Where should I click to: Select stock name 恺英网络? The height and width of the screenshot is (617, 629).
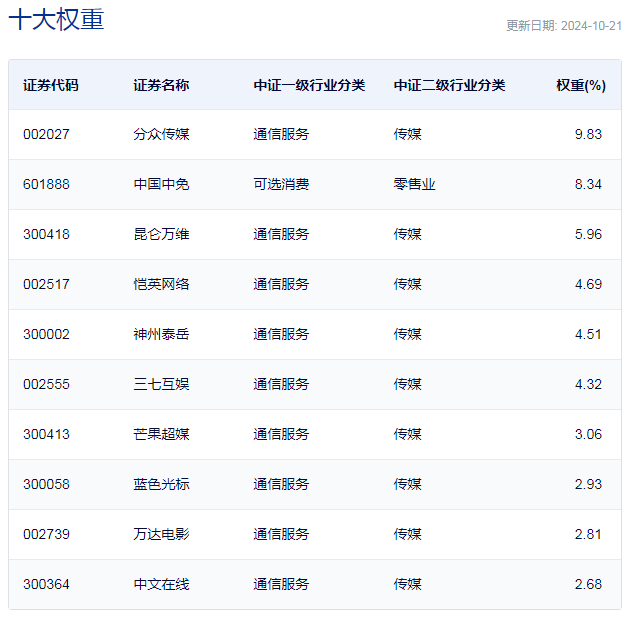[161, 284]
